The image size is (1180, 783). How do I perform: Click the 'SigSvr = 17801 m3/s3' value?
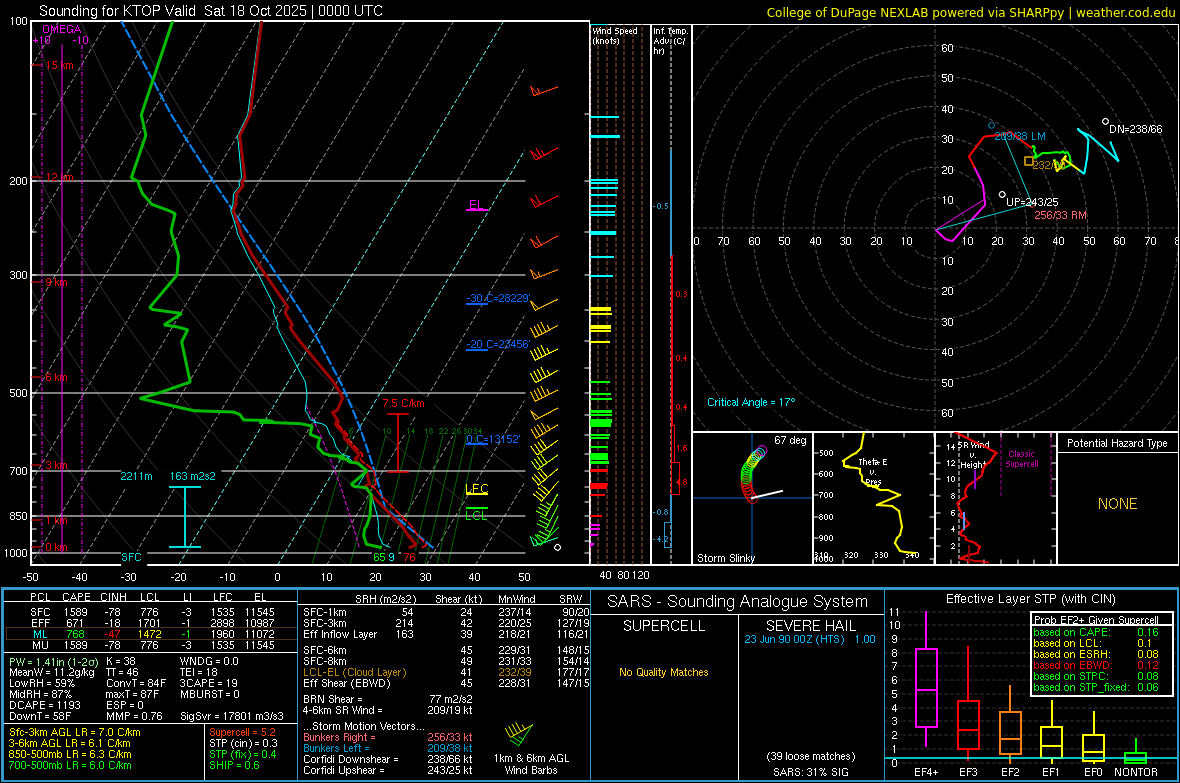232,716
